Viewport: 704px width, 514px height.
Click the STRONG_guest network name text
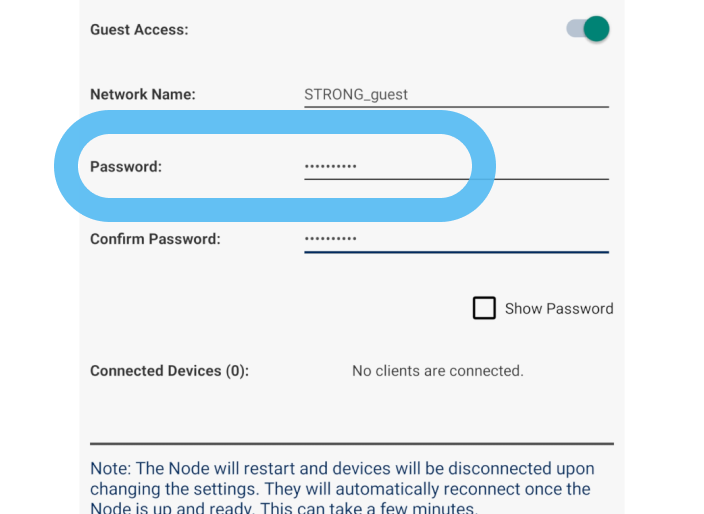click(356, 95)
